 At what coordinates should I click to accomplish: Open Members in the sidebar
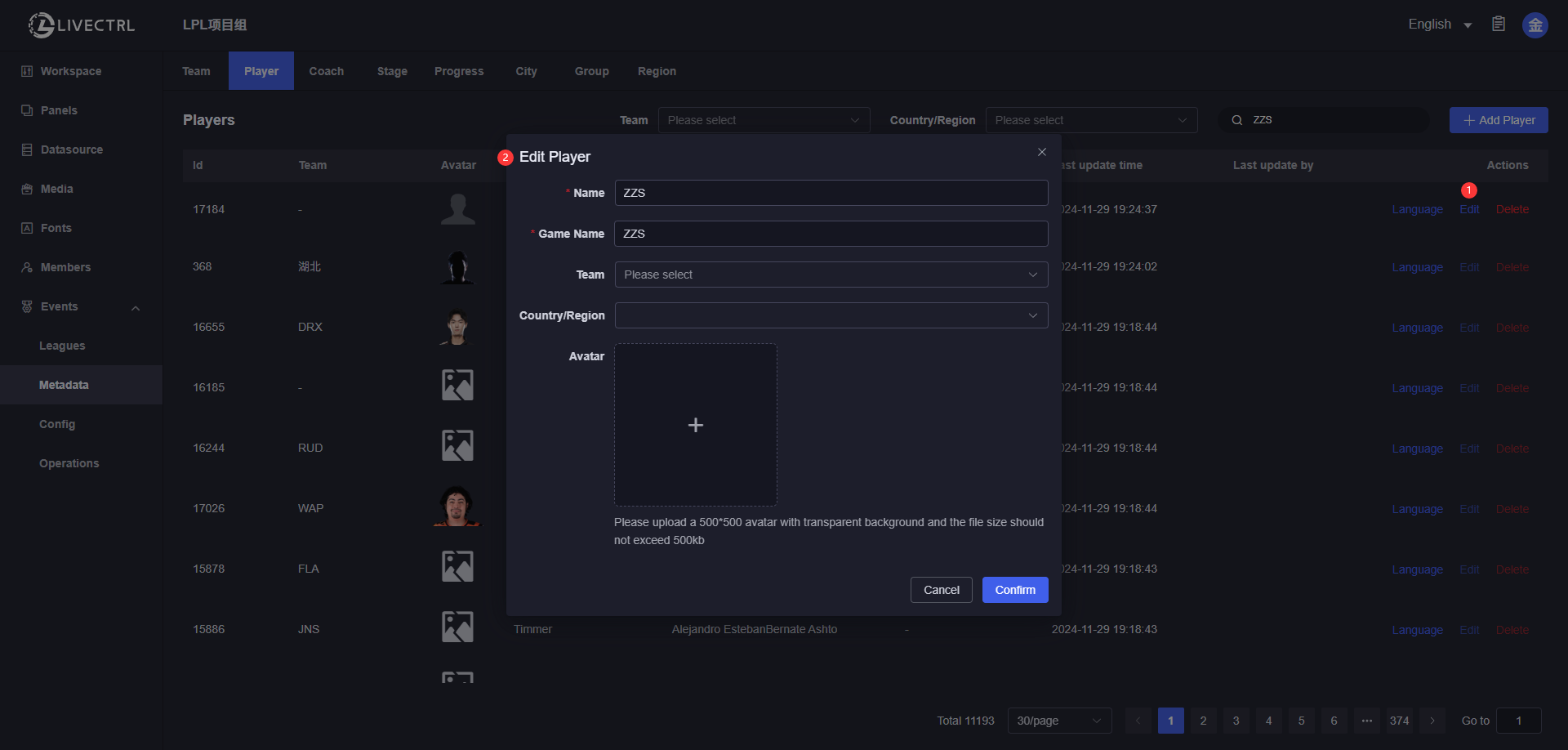[x=65, y=267]
